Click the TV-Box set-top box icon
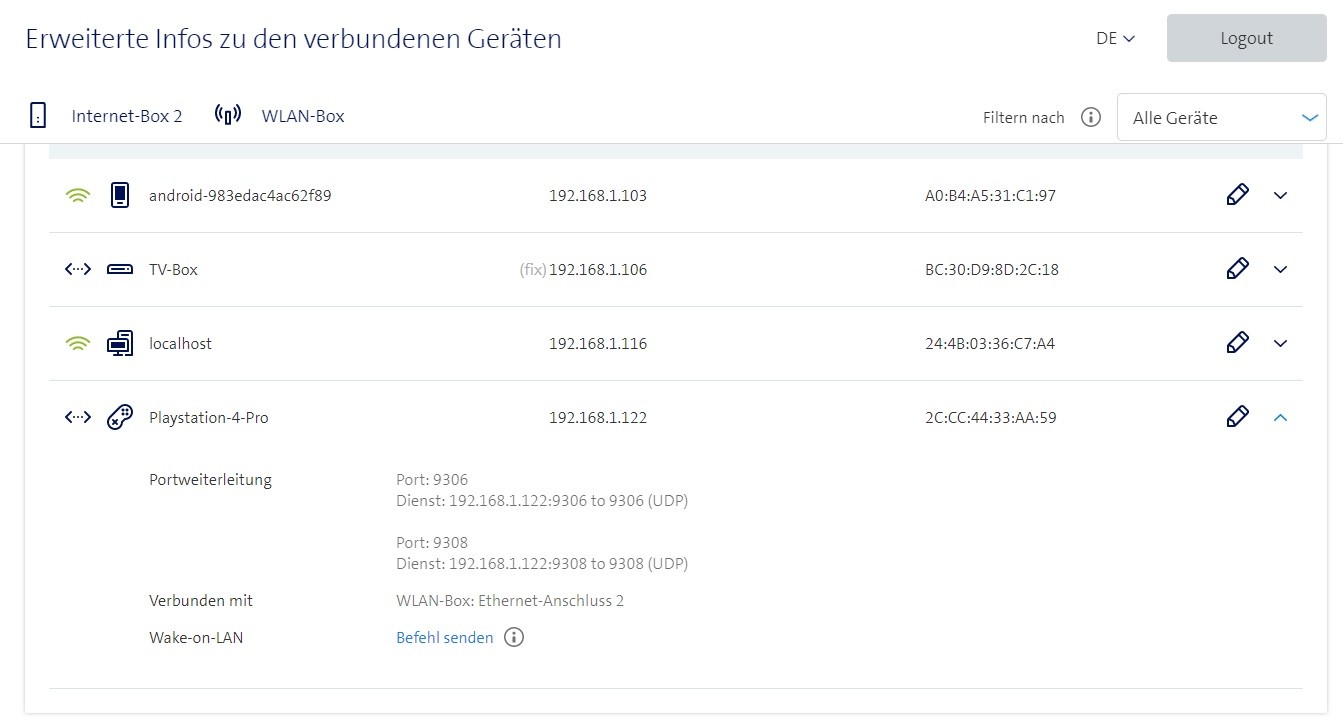Screen dimensions: 1343x720 pyautogui.click(x=120, y=270)
